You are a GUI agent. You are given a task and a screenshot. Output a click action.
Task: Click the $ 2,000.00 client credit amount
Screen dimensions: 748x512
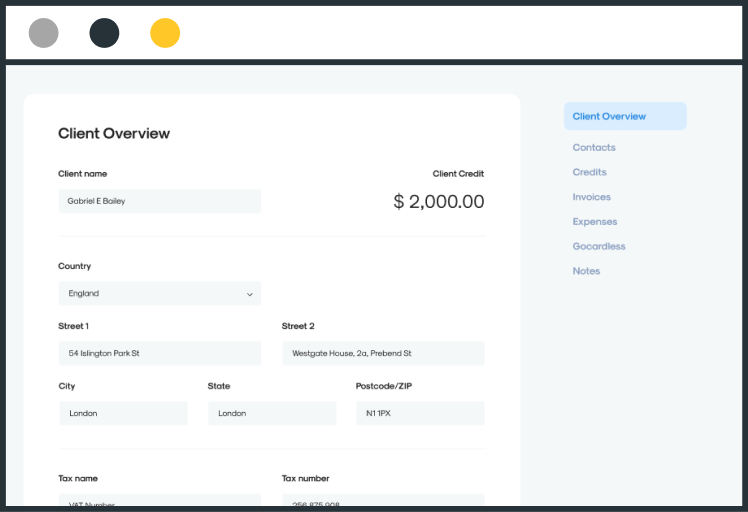pos(438,201)
